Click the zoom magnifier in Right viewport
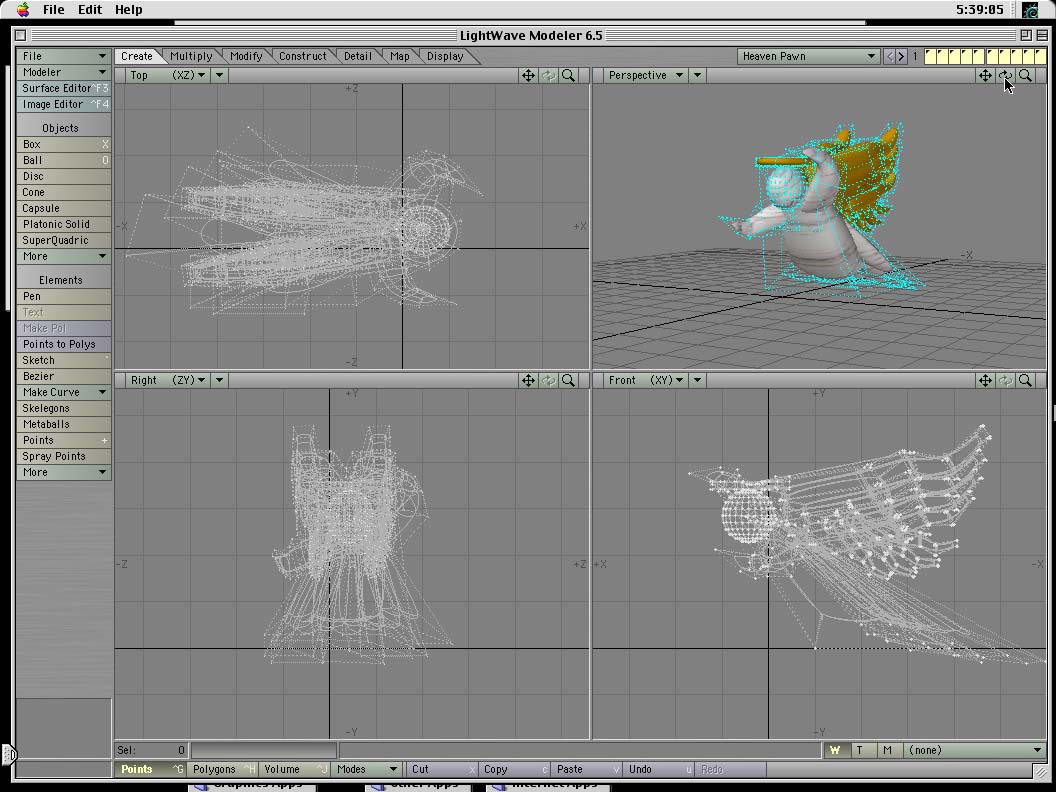Screen dimensions: 1056x792 (568, 380)
